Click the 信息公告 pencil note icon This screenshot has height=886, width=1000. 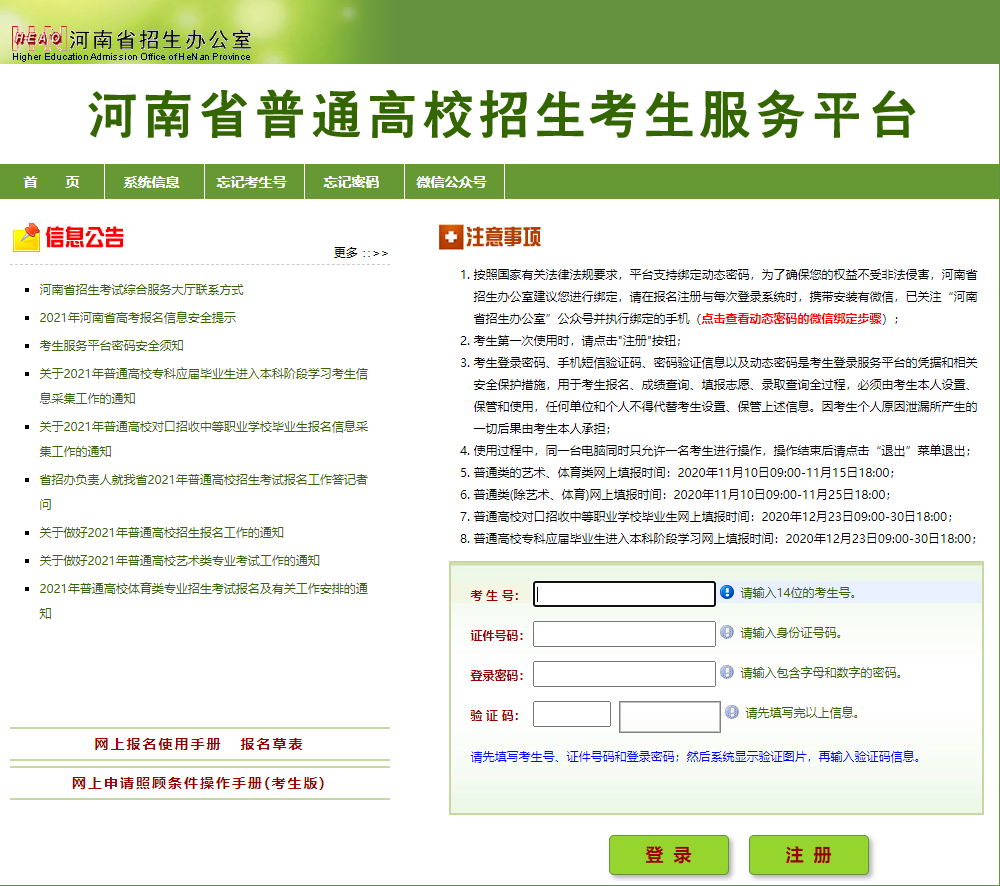pyautogui.click(x=26, y=238)
